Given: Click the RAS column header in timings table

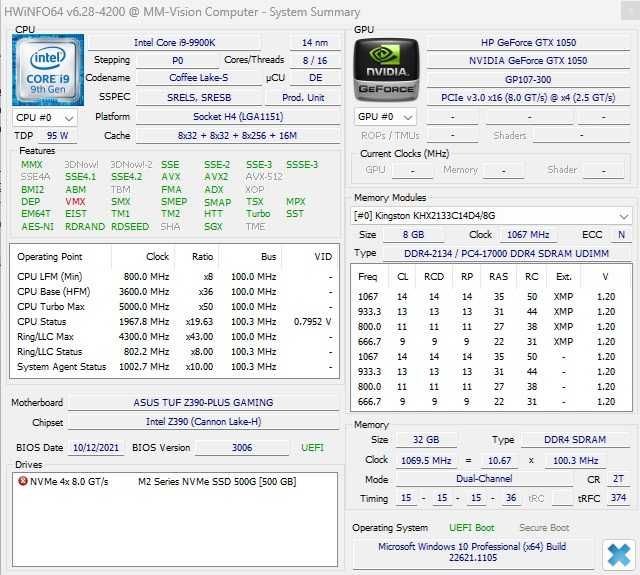Looking at the screenshot, I should (498, 277).
